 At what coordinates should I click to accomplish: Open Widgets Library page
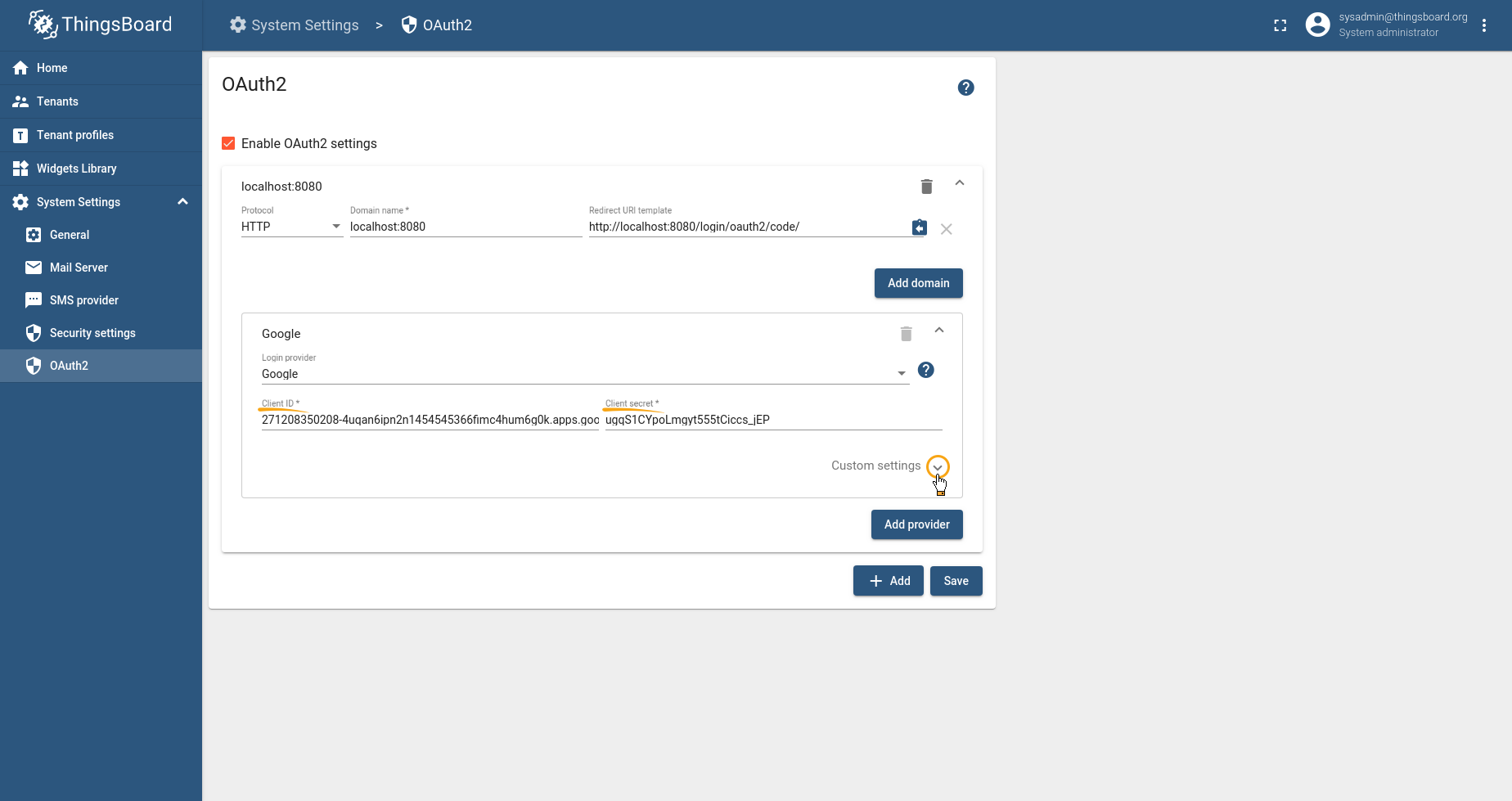click(101, 169)
